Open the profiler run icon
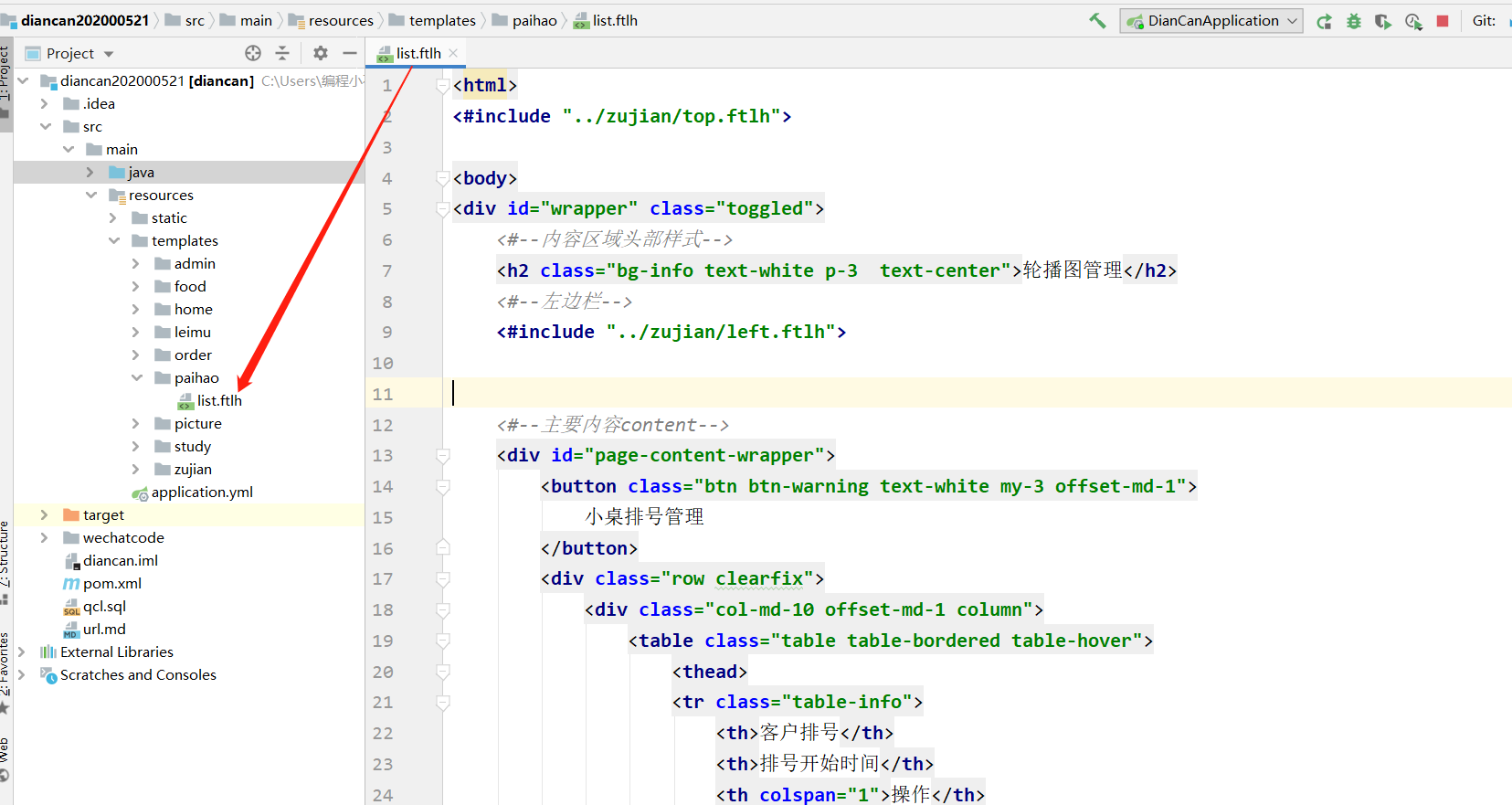 (1413, 21)
